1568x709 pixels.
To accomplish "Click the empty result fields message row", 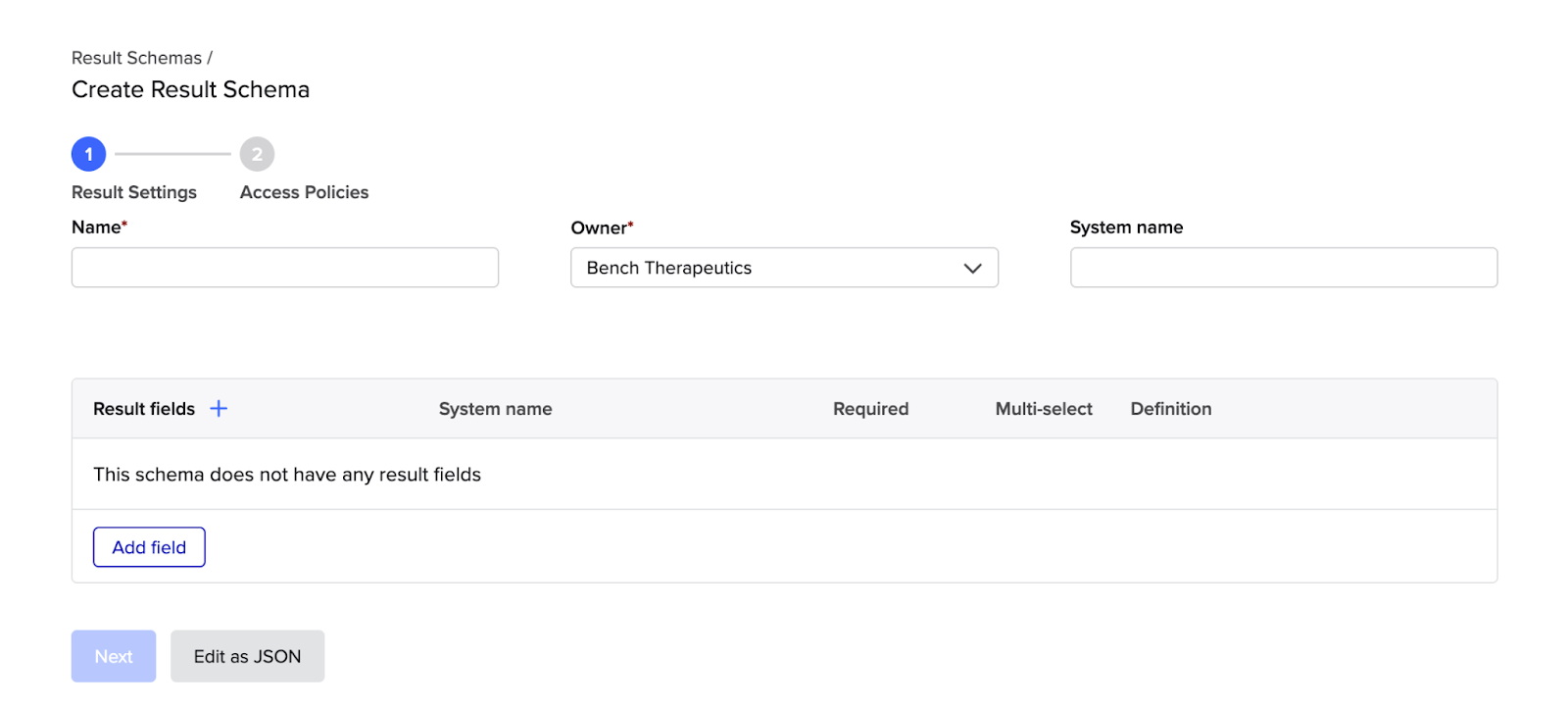I will [x=287, y=475].
